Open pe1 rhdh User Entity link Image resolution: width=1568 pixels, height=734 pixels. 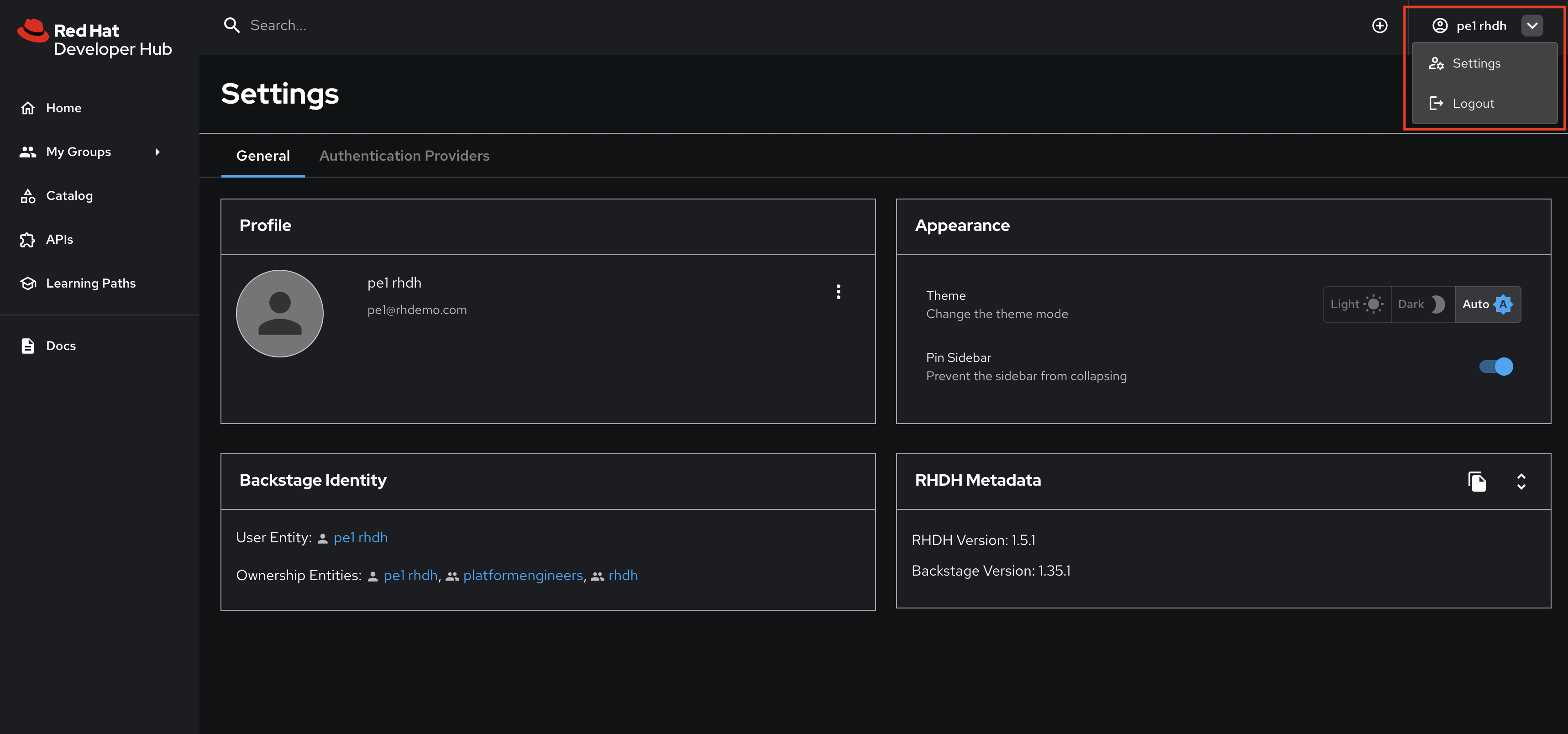[360, 538]
